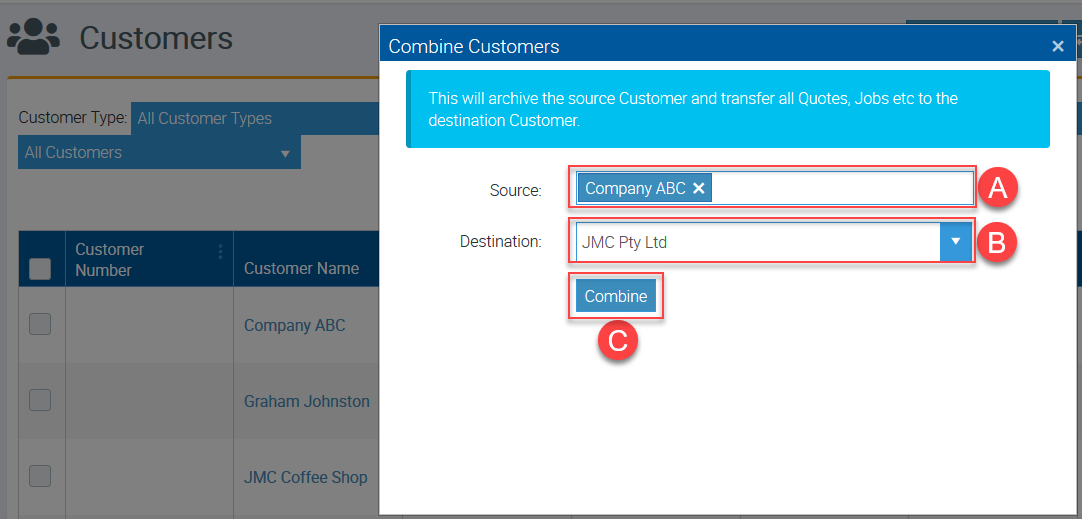Close the Combine Customers dialog
The image size is (1082, 519).
click(x=1057, y=46)
